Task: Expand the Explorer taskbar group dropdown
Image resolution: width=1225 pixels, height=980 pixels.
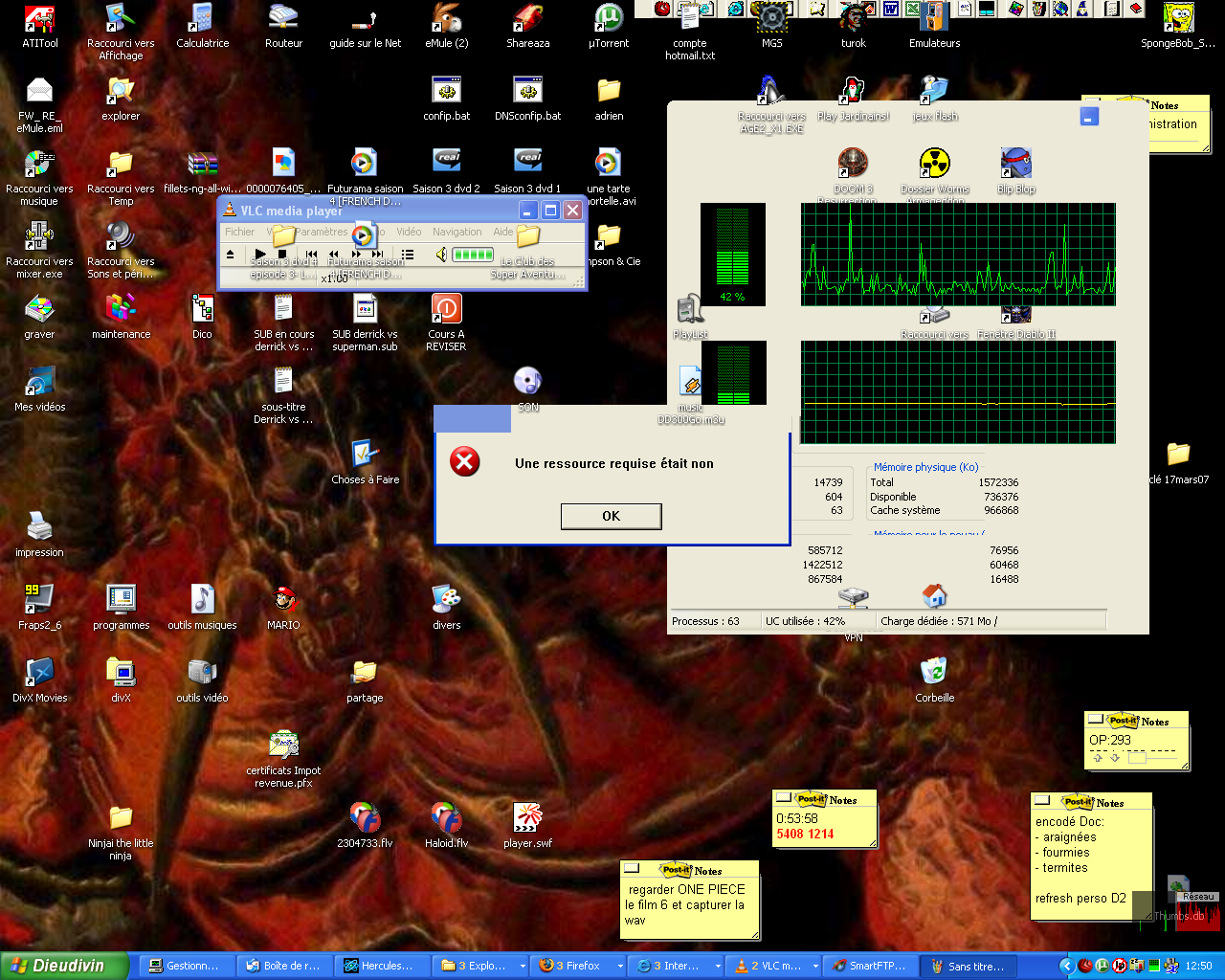Action: point(523,967)
